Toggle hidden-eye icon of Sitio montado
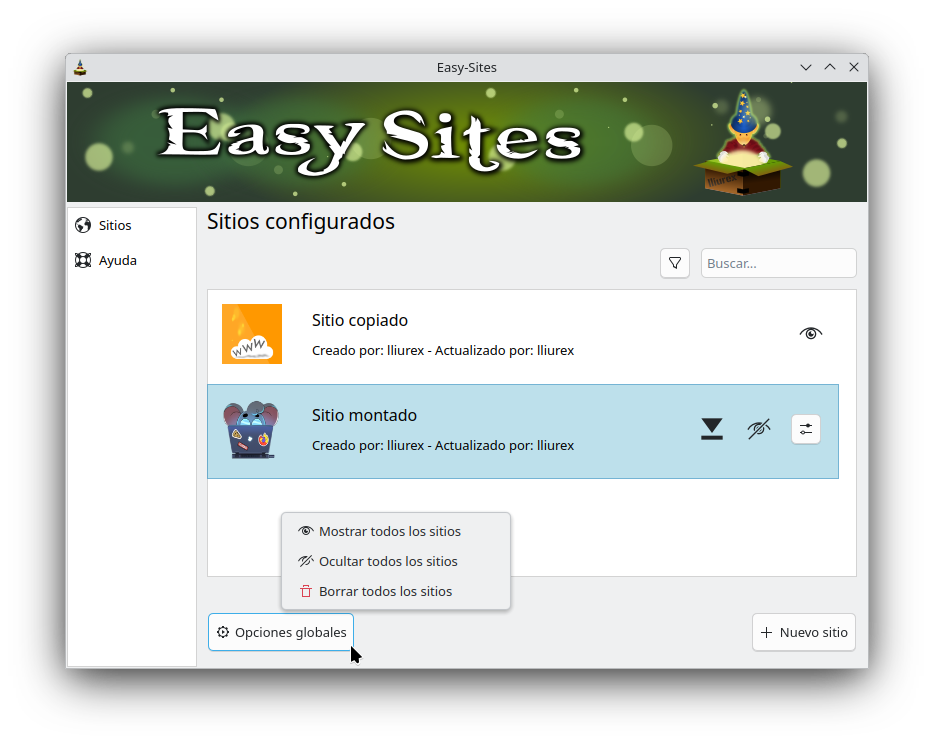The width and height of the screenshot is (934, 746). tap(759, 429)
